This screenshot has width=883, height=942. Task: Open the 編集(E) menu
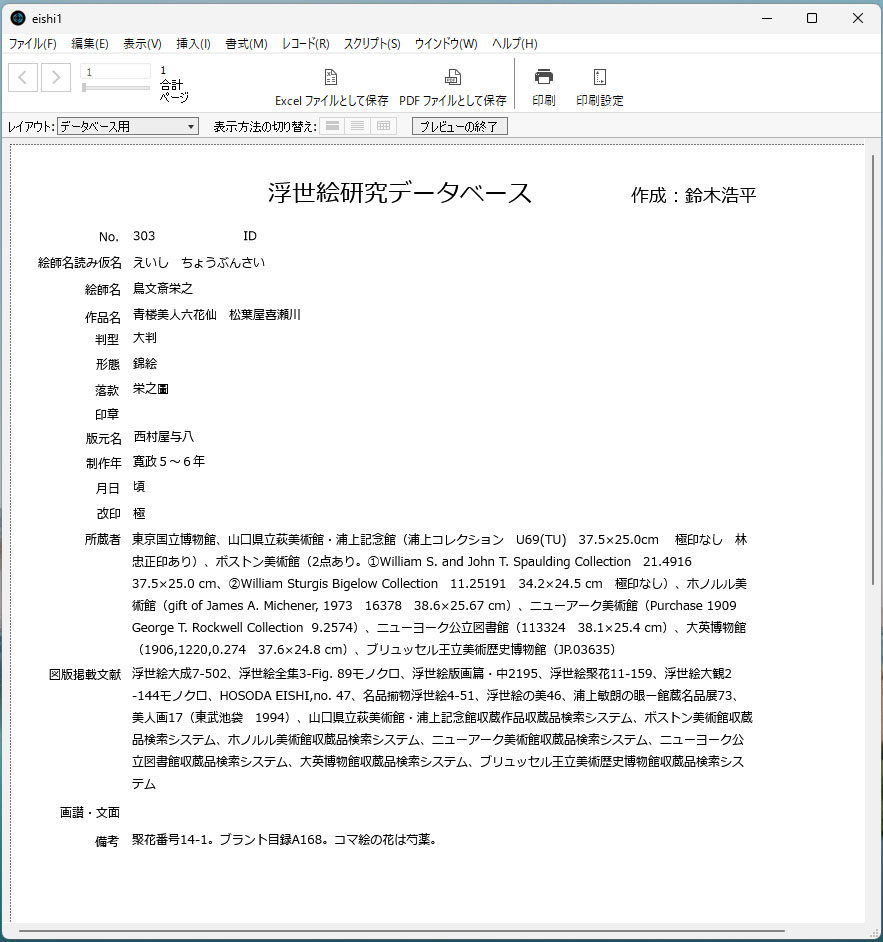tap(90, 44)
